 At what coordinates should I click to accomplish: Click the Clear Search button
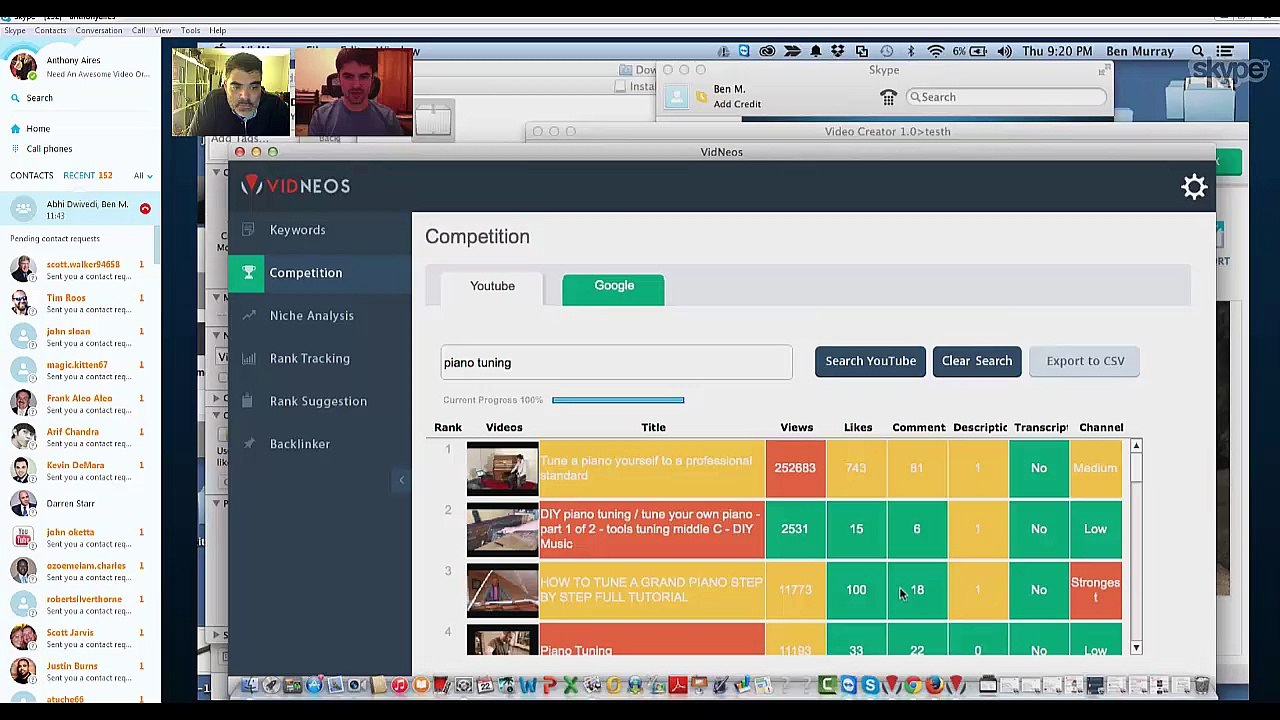click(977, 361)
